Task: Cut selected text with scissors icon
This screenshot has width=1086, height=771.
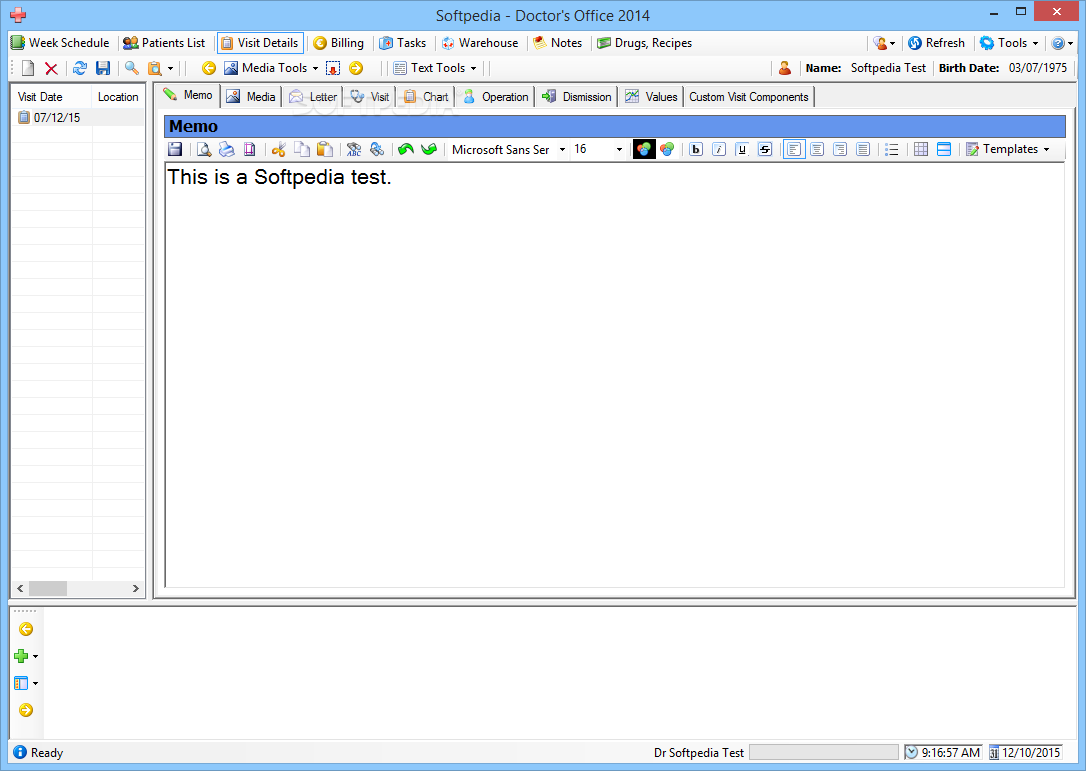Action: (x=278, y=149)
